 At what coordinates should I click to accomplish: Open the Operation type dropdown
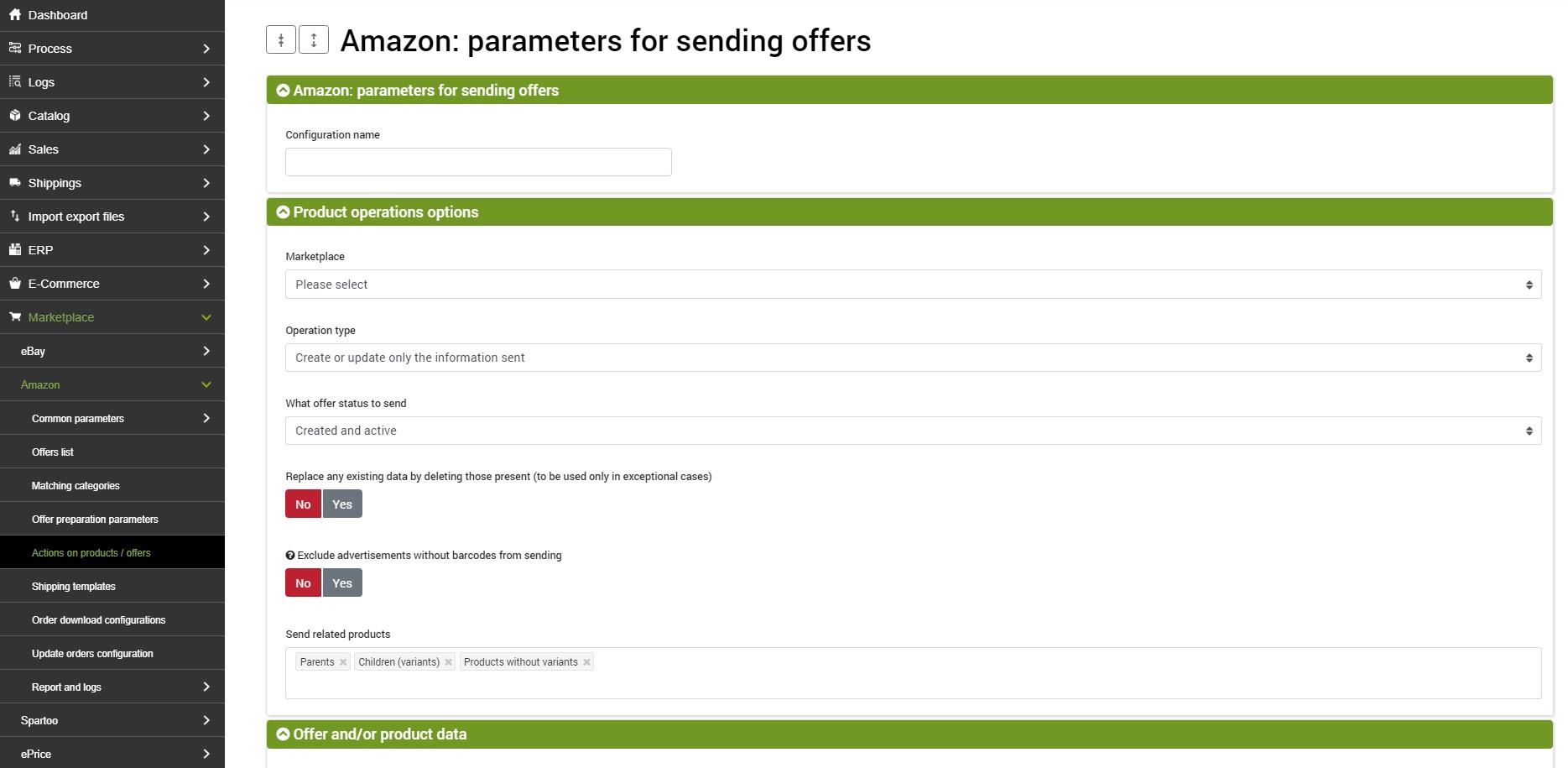pyautogui.click(x=913, y=358)
